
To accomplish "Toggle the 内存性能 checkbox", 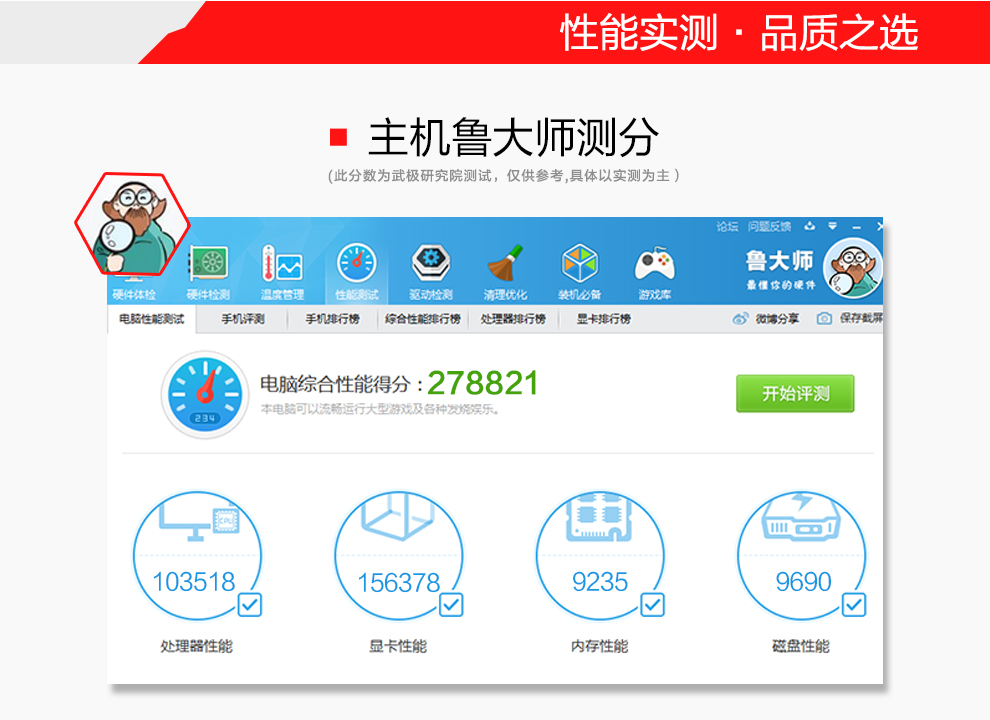I will coord(652,605).
